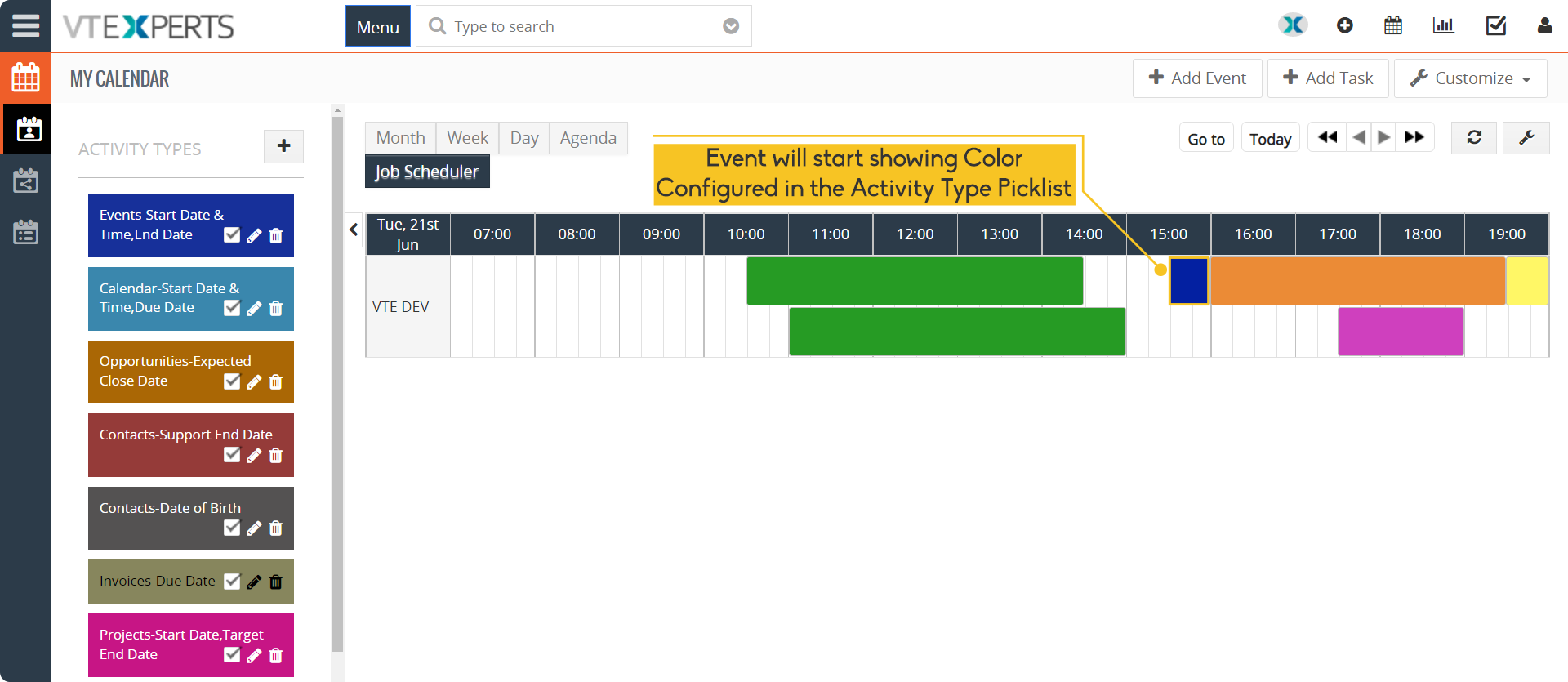
Task: Skip back with the rewind double arrow
Action: (1327, 137)
